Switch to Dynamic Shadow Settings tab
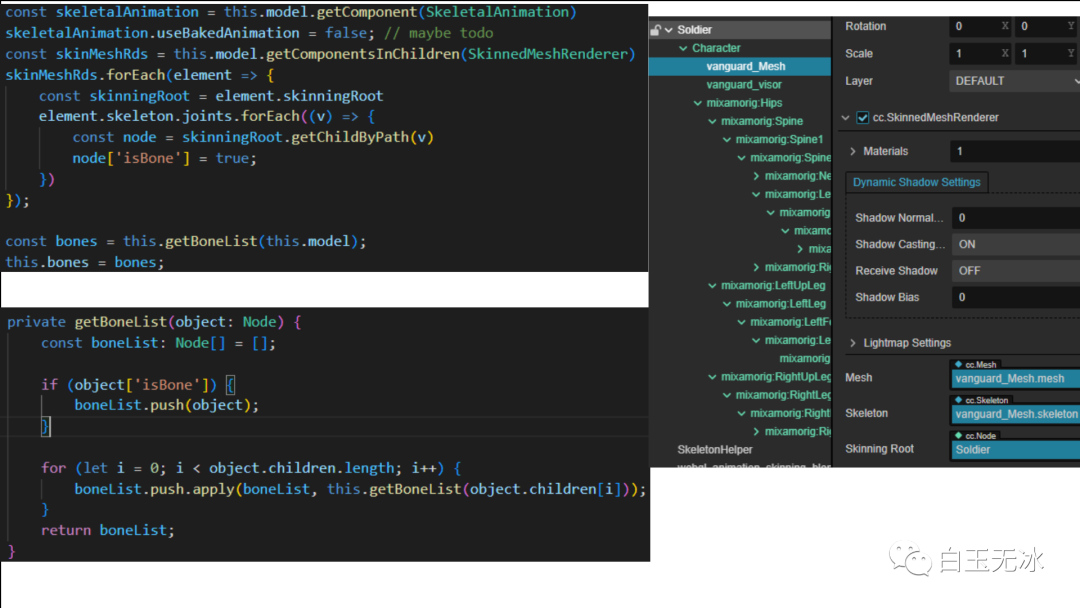The image size is (1080, 608). coord(916,182)
